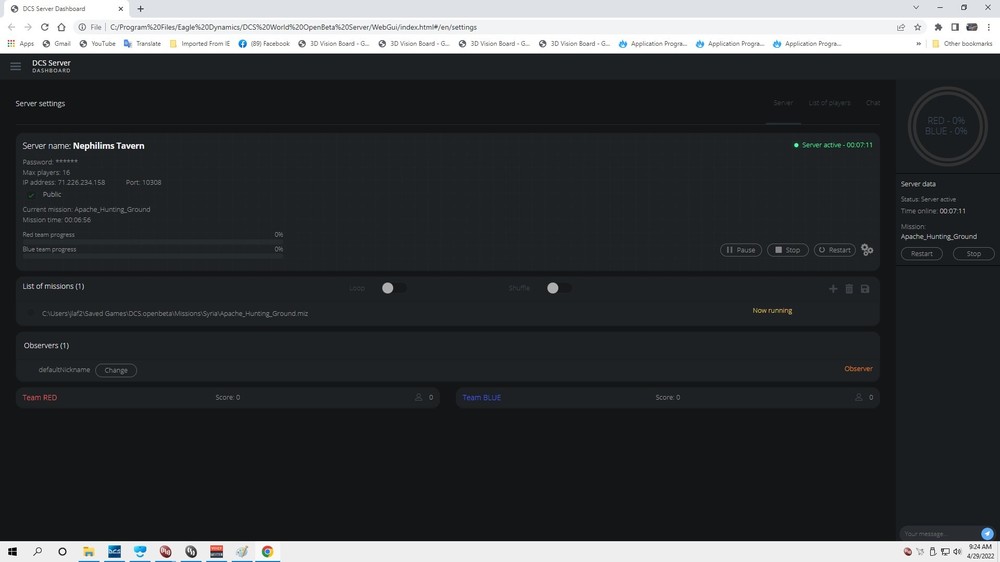Open Mixed Reality Portal taskbar icon
The height and width of the screenshot is (562, 1000).
click(x=140, y=551)
